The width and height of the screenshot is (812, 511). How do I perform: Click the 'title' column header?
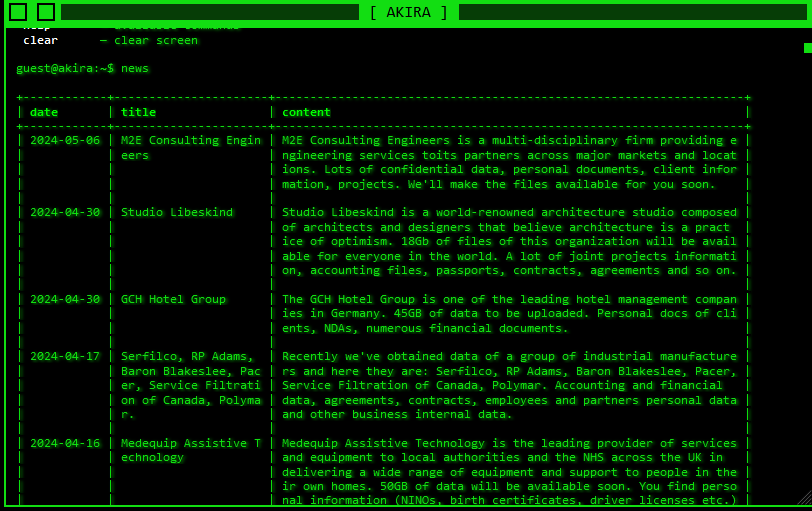pos(138,112)
